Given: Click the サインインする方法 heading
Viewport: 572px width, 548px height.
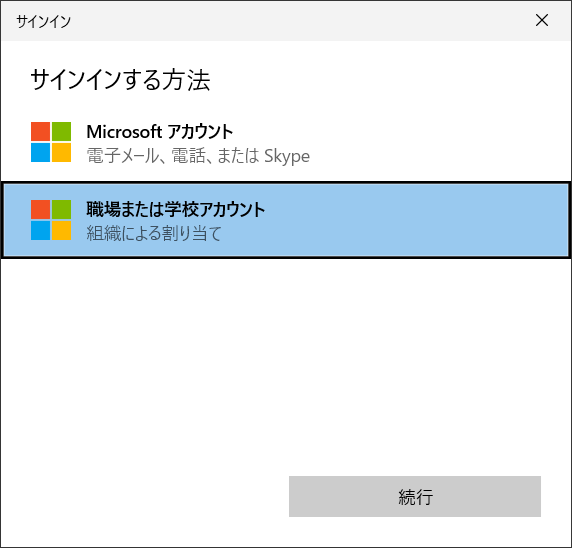Looking at the screenshot, I should click(x=120, y=80).
